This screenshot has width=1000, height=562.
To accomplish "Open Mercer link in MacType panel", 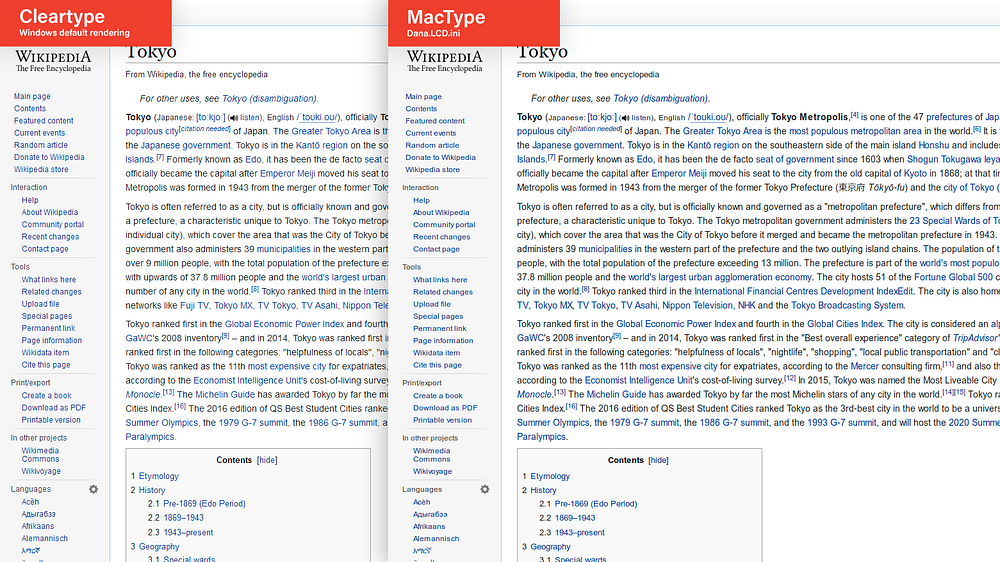I will tap(865, 366).
